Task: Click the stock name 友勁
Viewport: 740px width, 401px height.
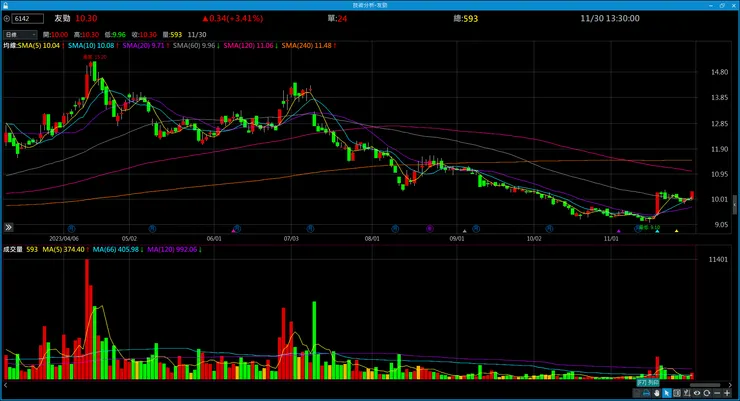Action: tap(62, 18)
